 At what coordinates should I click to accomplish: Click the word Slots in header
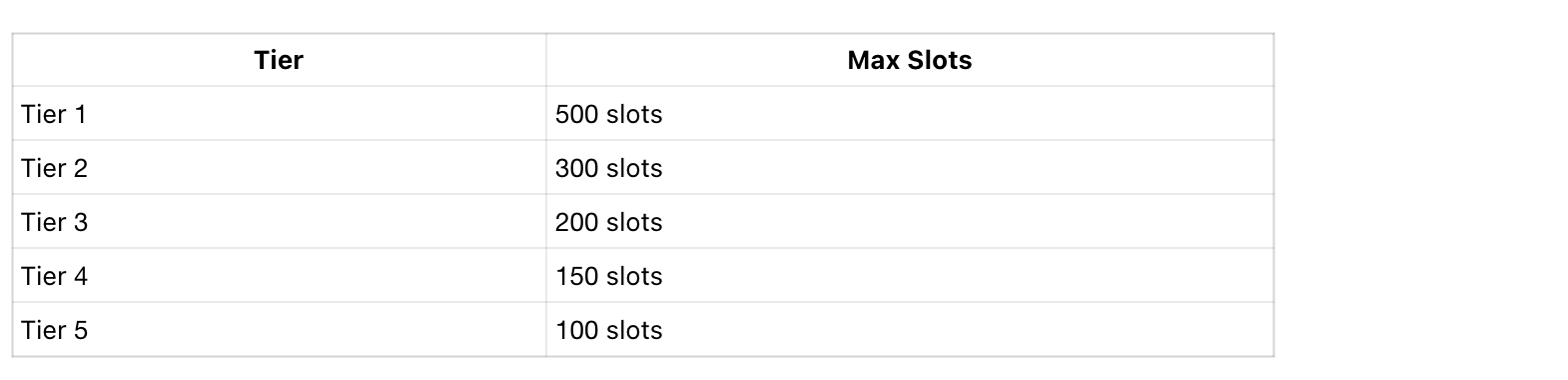pos(940,60)
